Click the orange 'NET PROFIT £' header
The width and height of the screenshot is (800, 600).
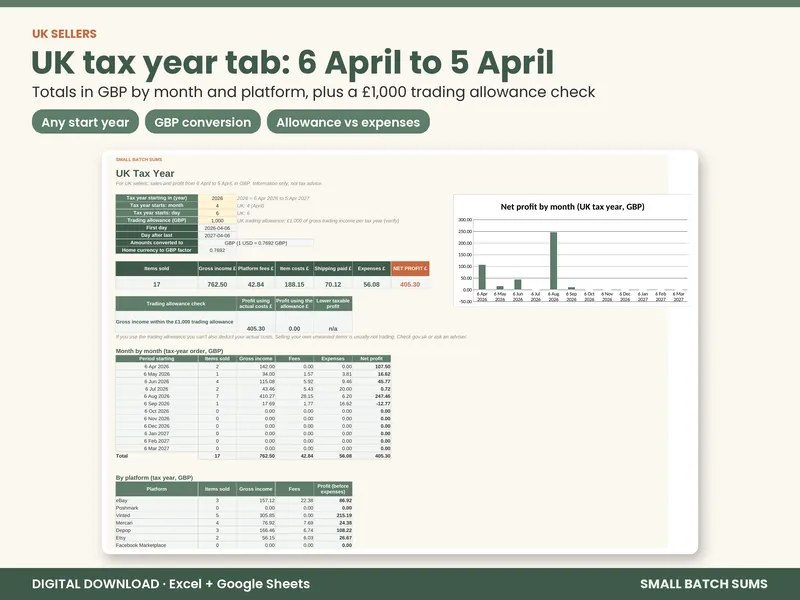click(410, 268)
